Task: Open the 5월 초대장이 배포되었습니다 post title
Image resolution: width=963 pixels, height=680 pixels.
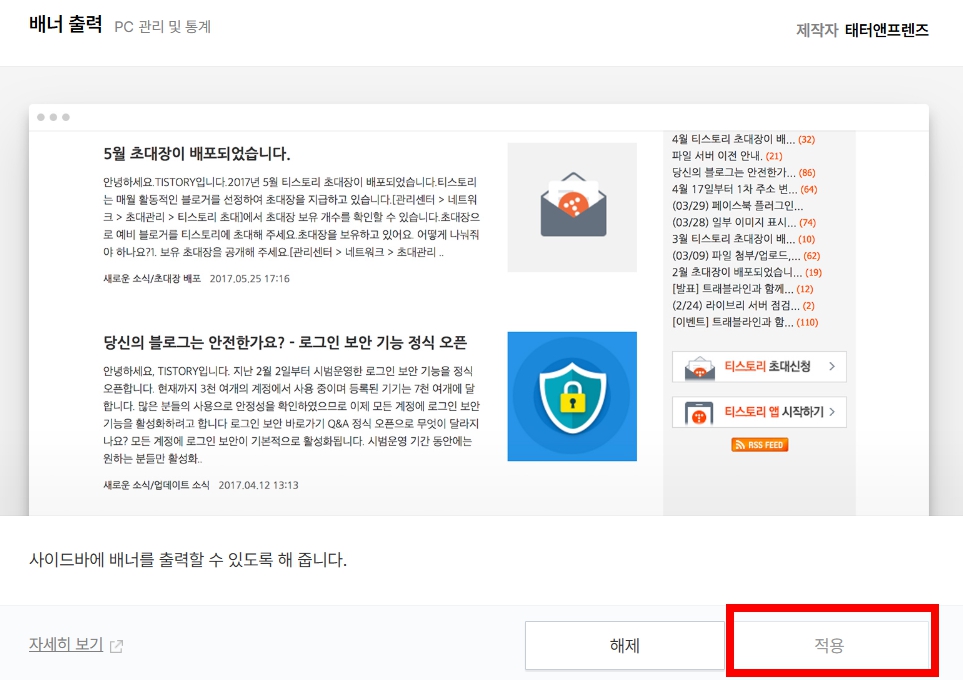Action: pyautogui.click(x=197, y=153)
